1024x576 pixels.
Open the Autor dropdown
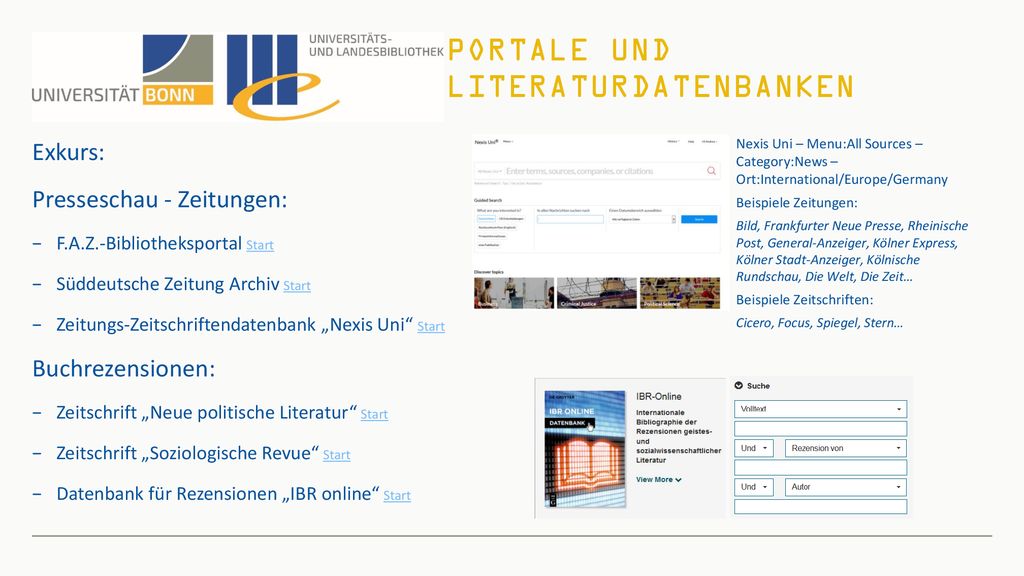tap(846, 487)
